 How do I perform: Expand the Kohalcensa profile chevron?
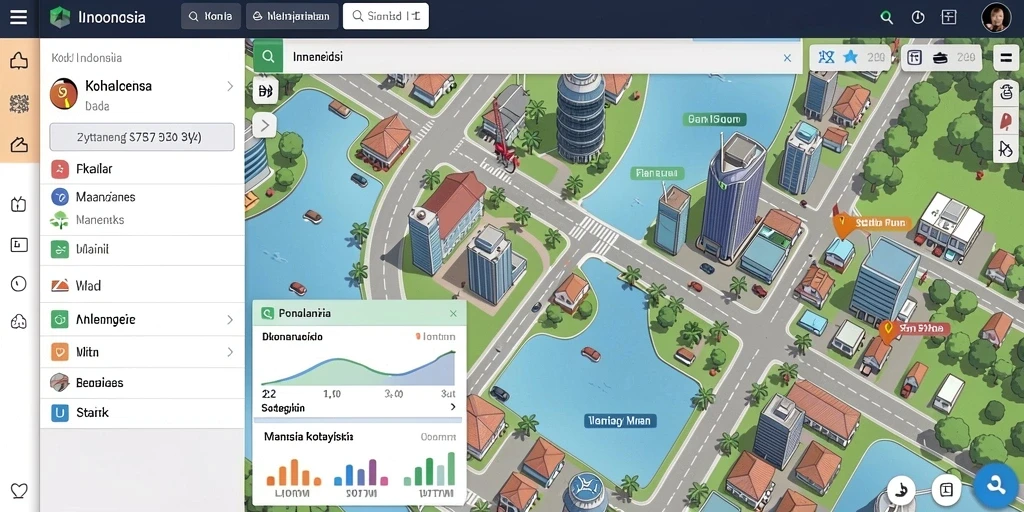[x=230, y=86]
